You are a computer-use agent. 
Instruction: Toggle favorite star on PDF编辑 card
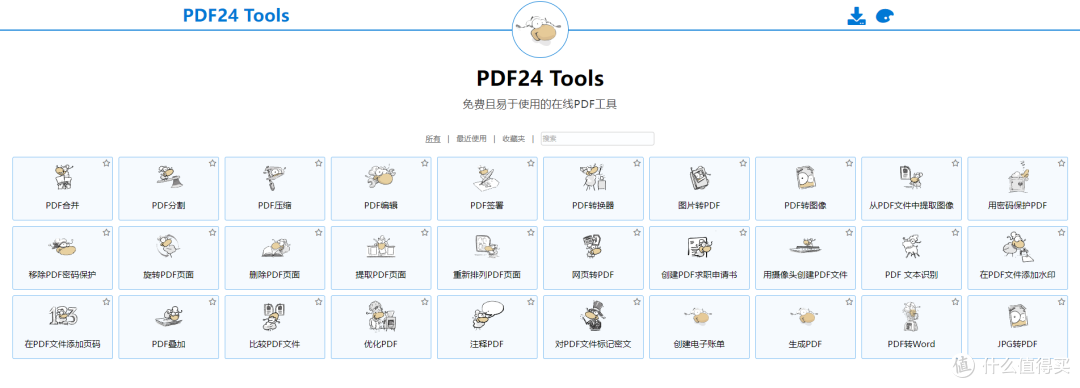coord(425,163)
